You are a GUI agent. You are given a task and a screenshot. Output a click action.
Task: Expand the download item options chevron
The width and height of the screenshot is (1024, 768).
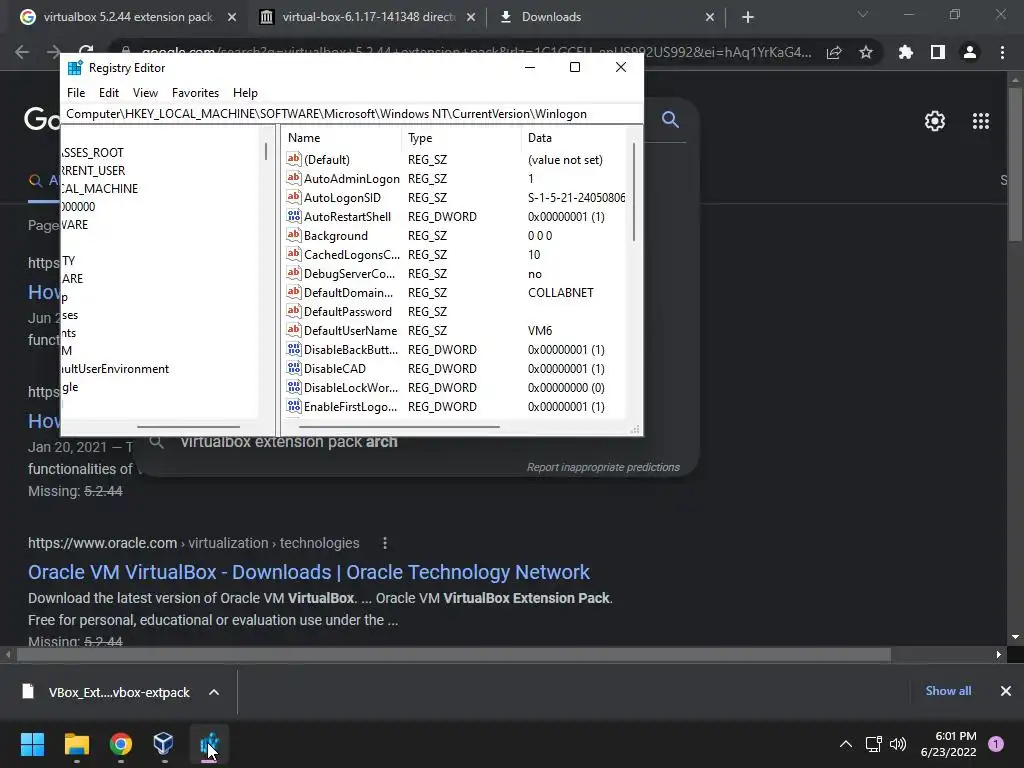click(214, 692)
